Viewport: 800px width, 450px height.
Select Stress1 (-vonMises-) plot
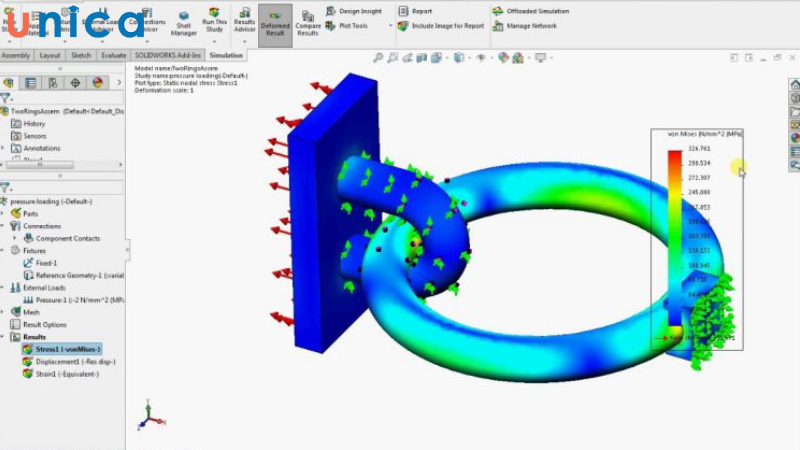tap(62, 349)
